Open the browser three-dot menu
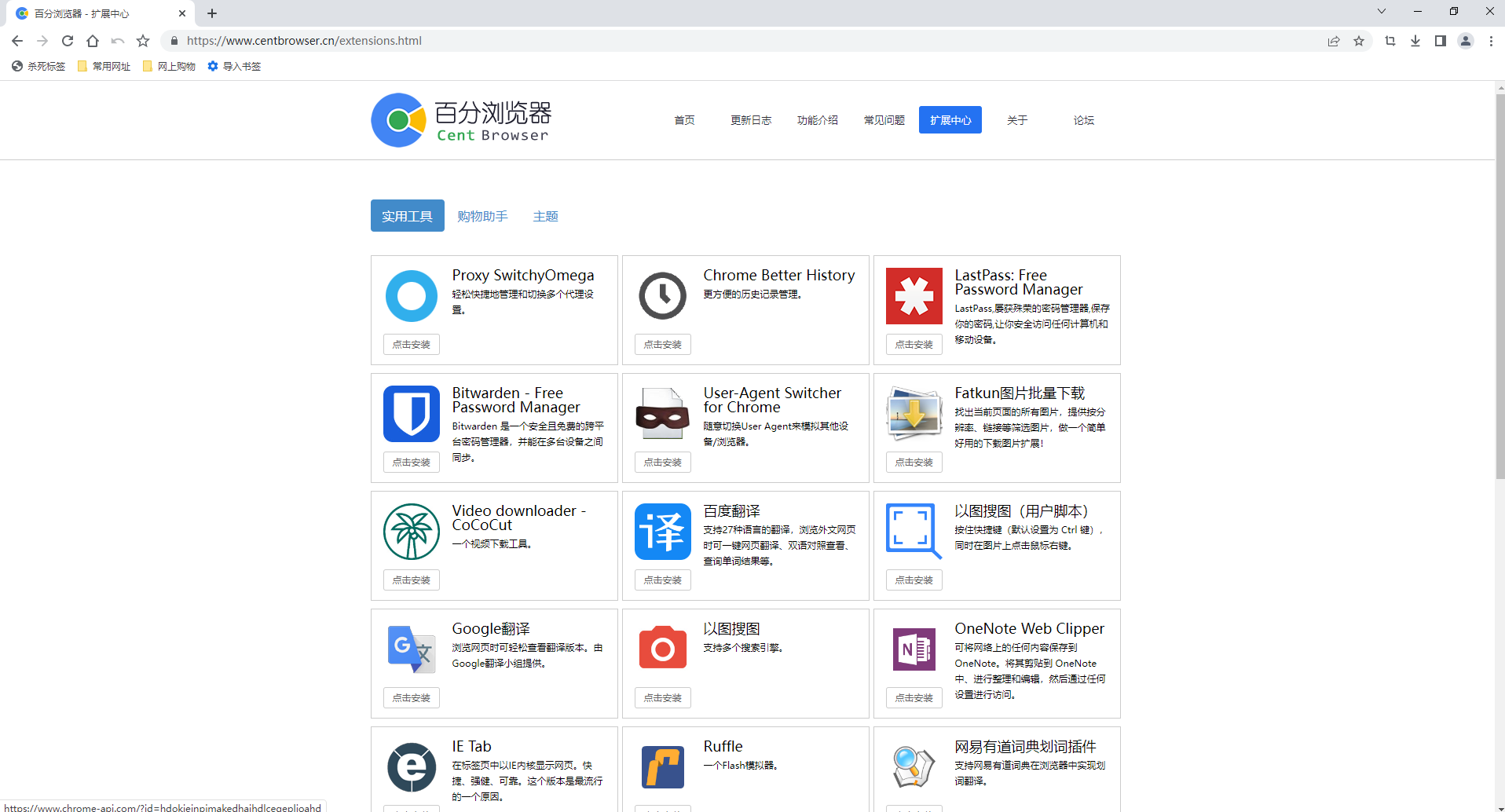Image resolution: width=1505 pixels, height=812 pixels. [x=1490, y=41]
